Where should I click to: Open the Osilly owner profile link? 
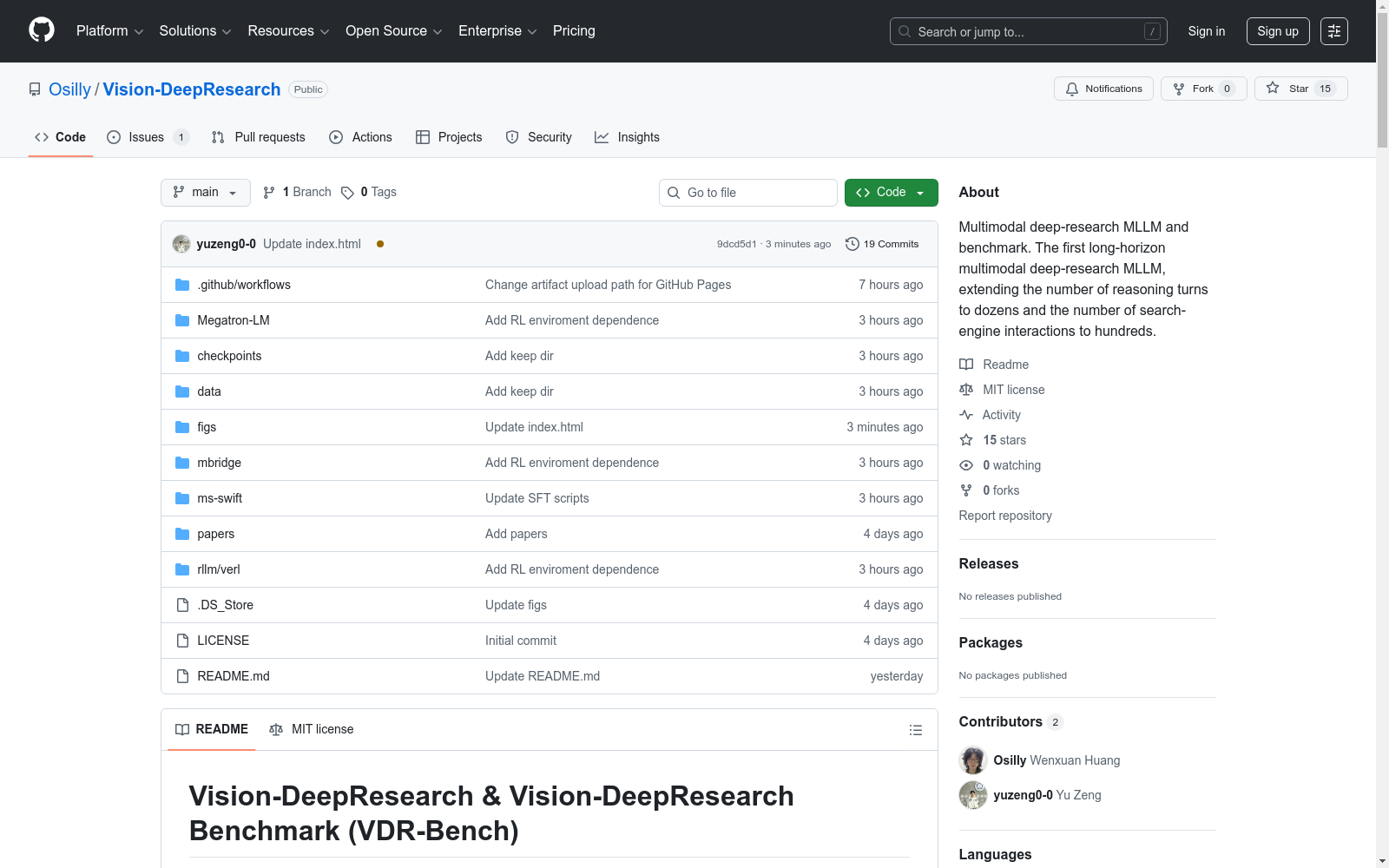click(69, 89)
